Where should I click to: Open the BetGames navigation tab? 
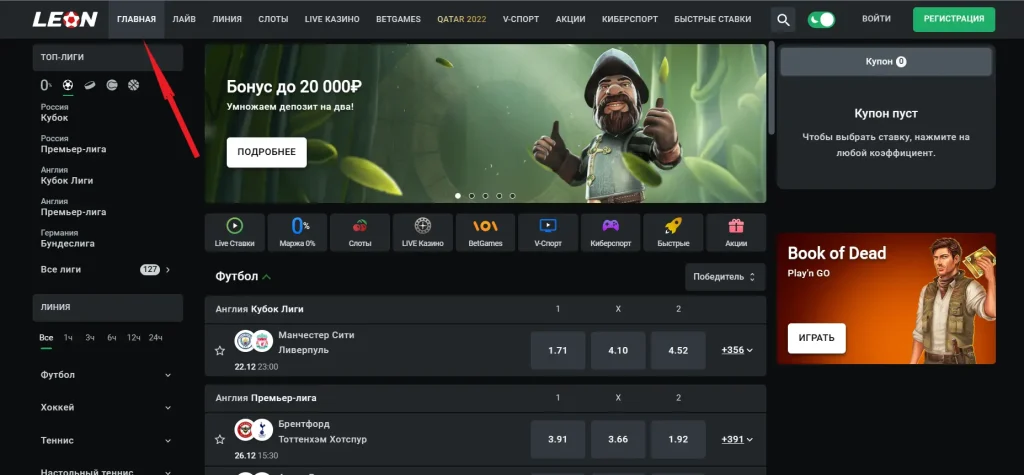398,20
